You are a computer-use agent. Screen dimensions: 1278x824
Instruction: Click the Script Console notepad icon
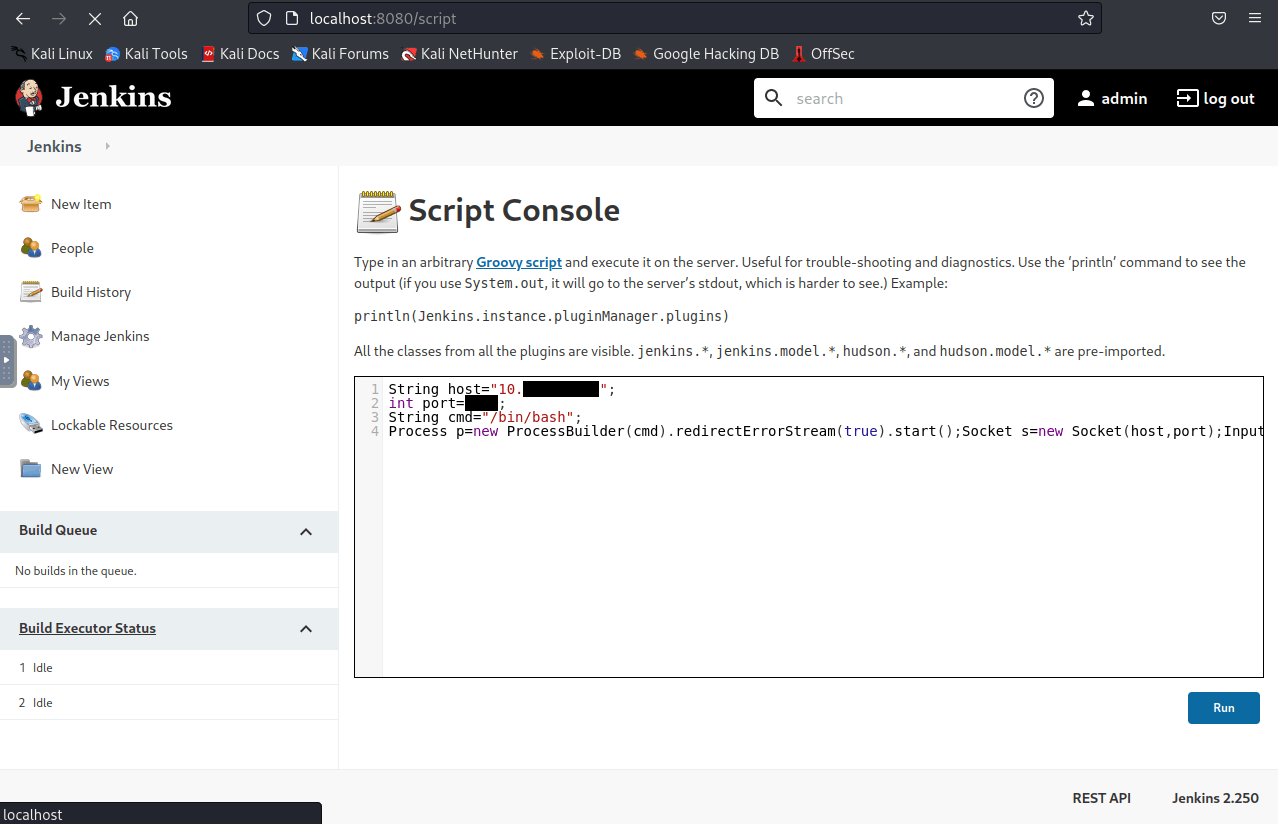pyautogui.click(x=378, y=211)
